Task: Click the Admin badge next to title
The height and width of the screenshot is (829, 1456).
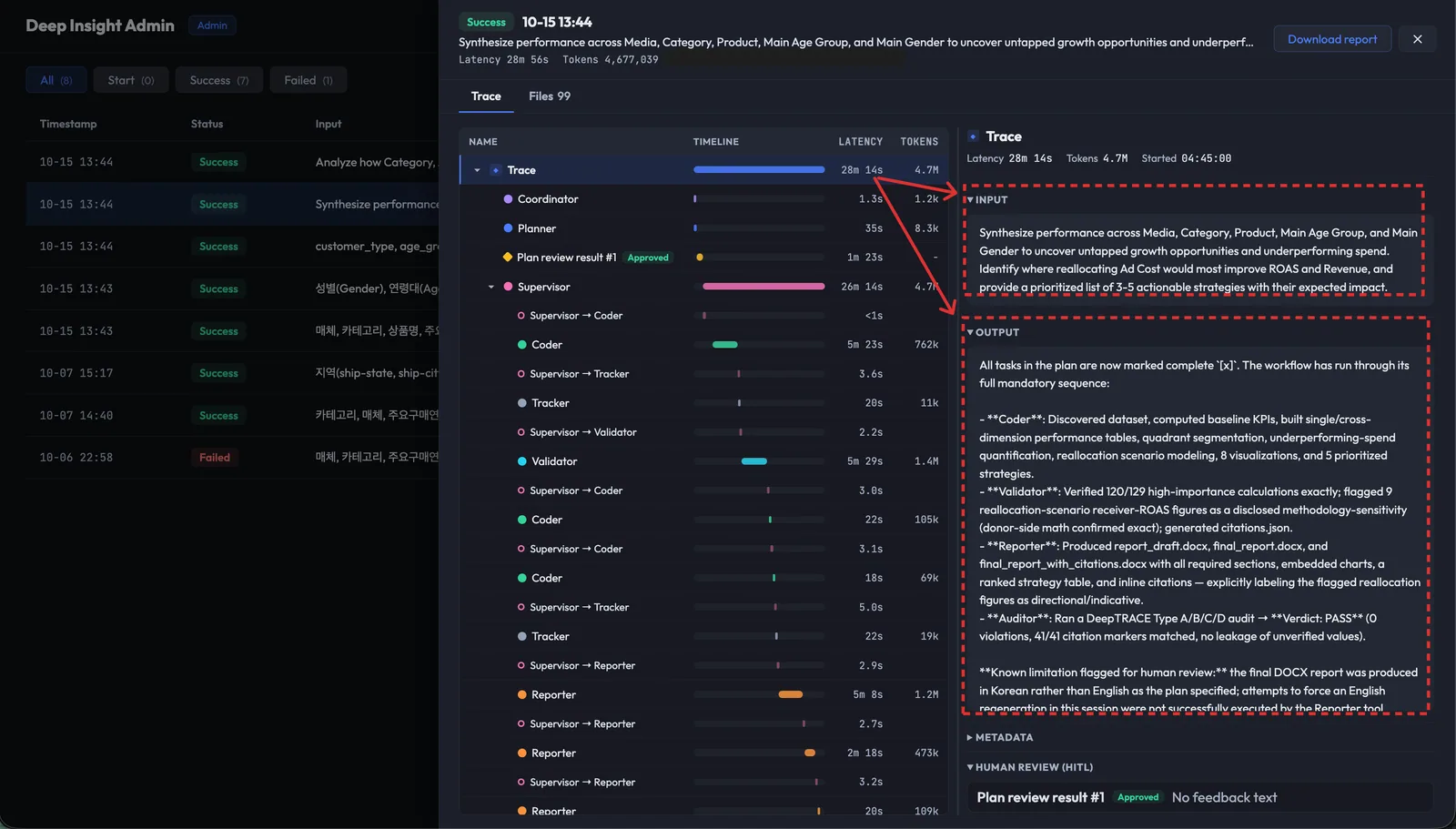Action: pyautogui.click(x=212, y=25)
